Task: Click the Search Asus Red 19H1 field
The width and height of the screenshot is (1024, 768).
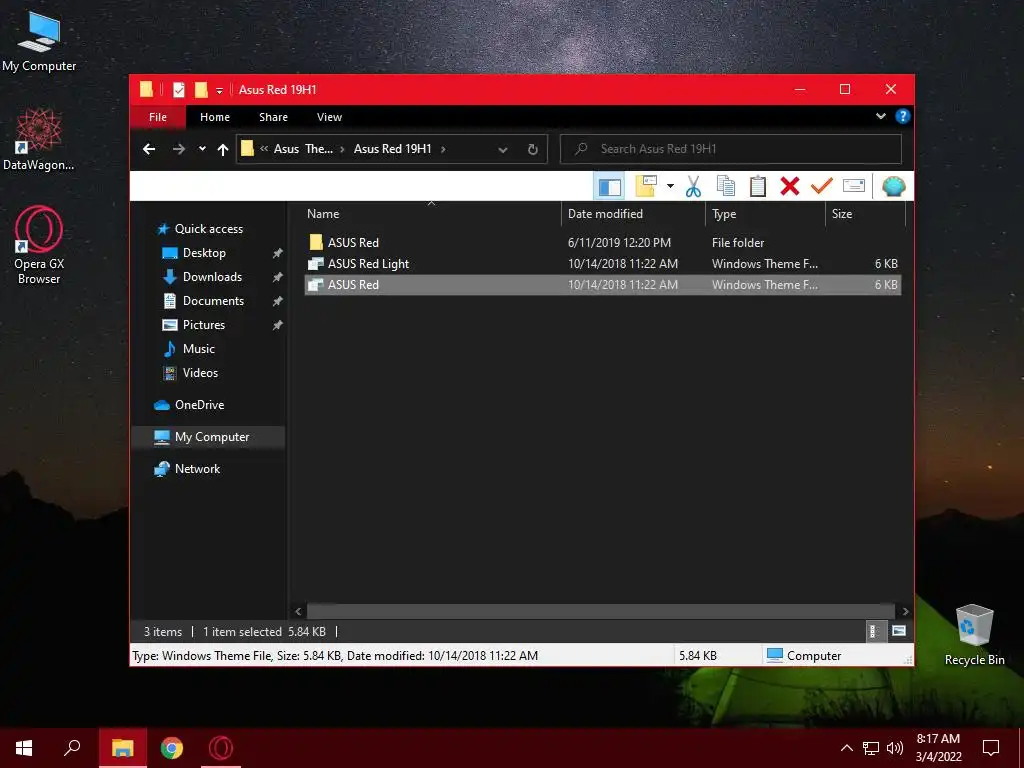Action: tap(731, 149)
